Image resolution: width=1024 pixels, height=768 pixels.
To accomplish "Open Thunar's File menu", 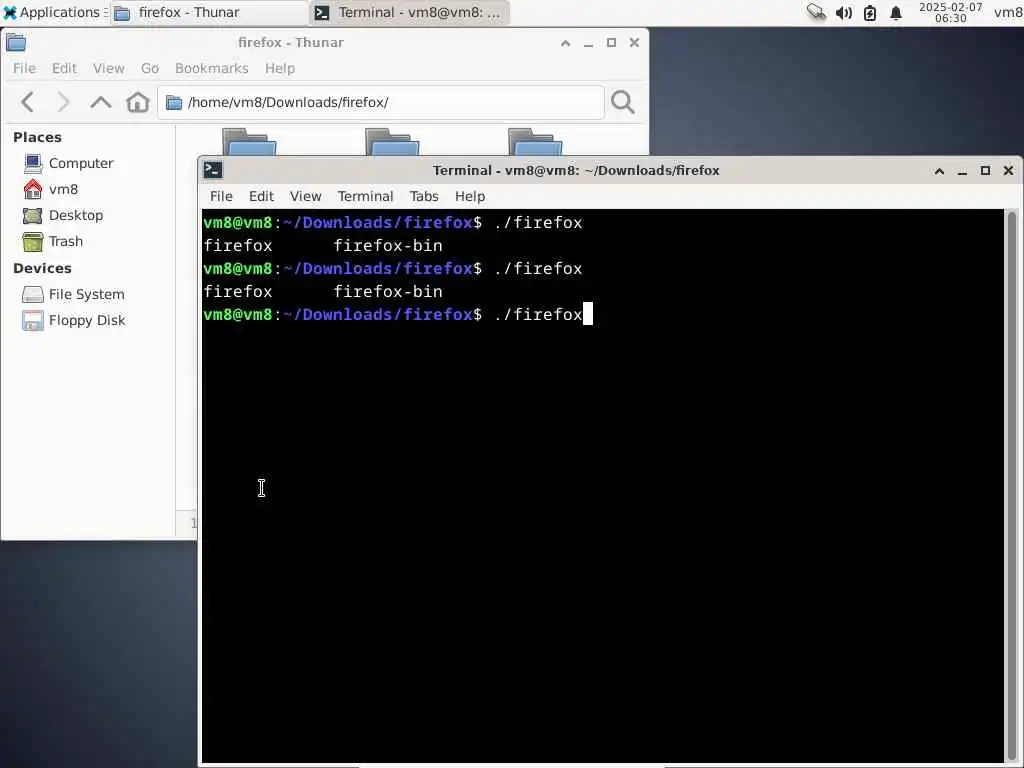I will 24,69.
